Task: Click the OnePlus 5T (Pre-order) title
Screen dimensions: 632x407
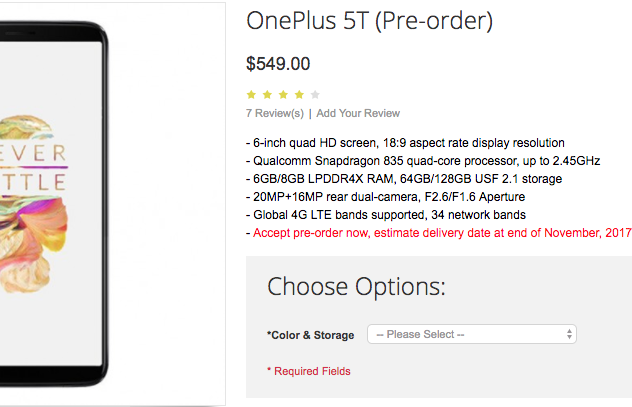Action: coord(369,21)
